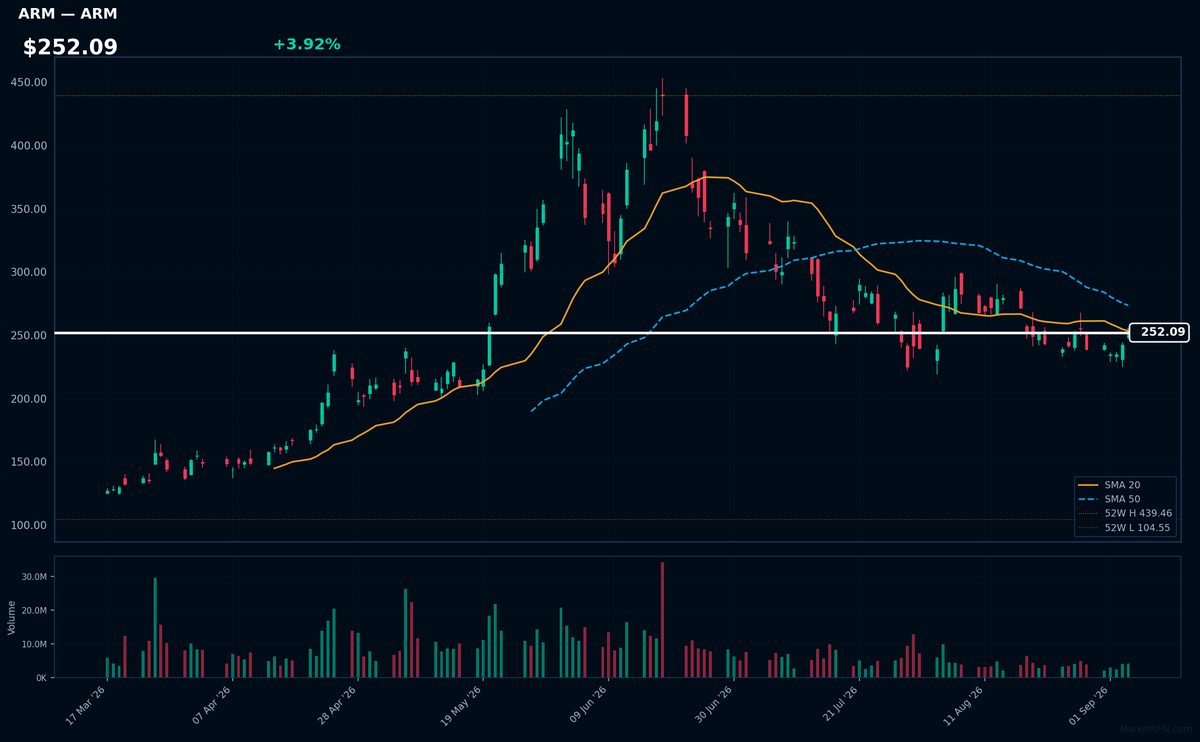Click the 21 Jul '26 date label

(838, 706)
